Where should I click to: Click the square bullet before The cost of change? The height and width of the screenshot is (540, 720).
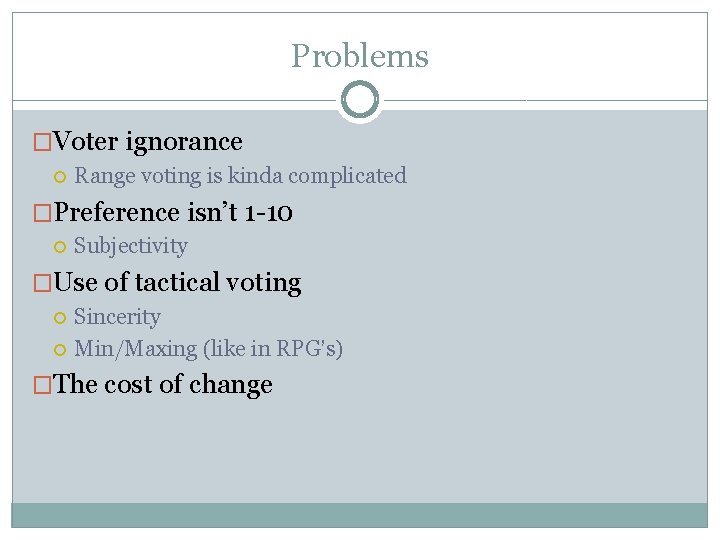43,386
